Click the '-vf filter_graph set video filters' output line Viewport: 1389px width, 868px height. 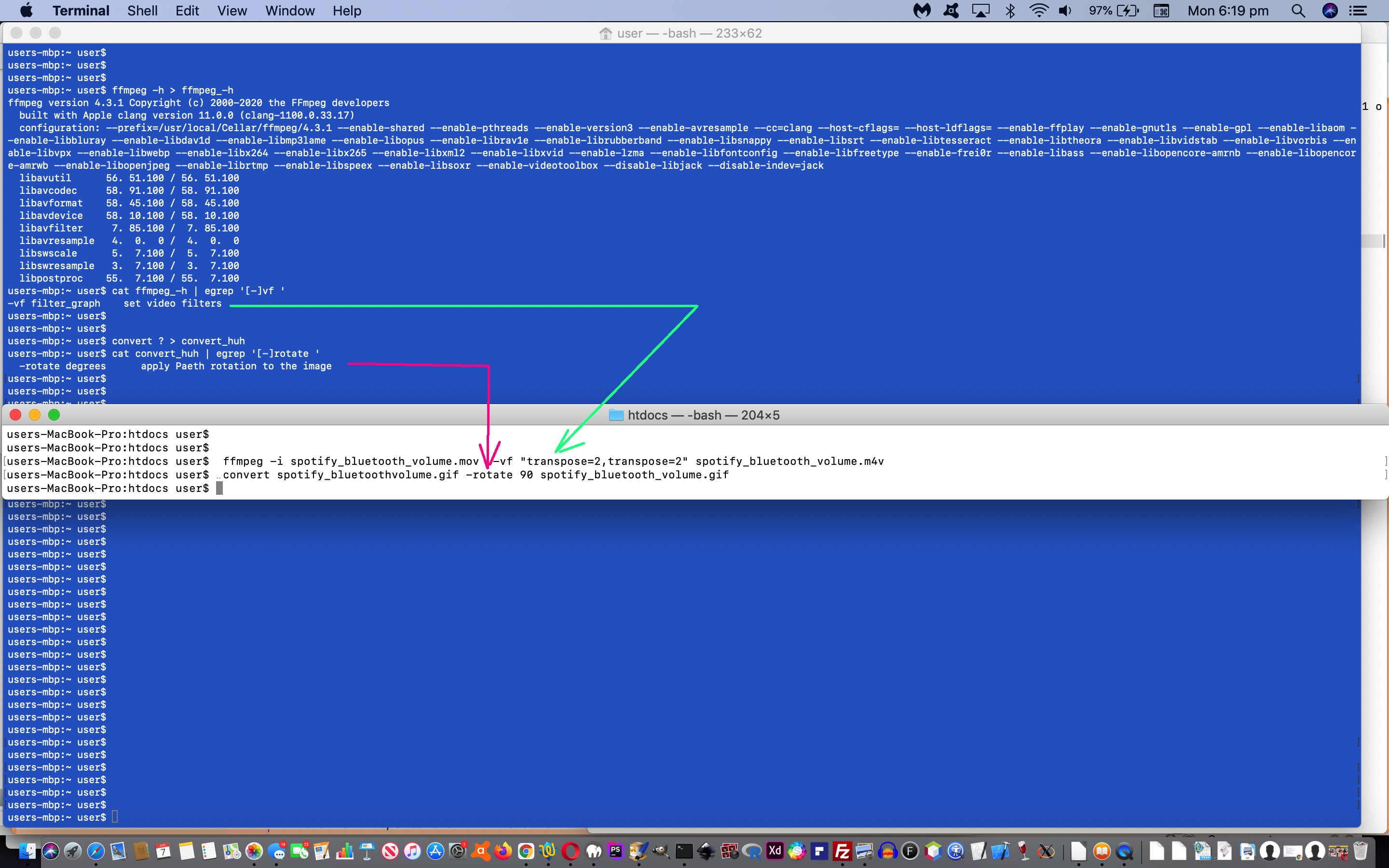(x=114, y=303)
